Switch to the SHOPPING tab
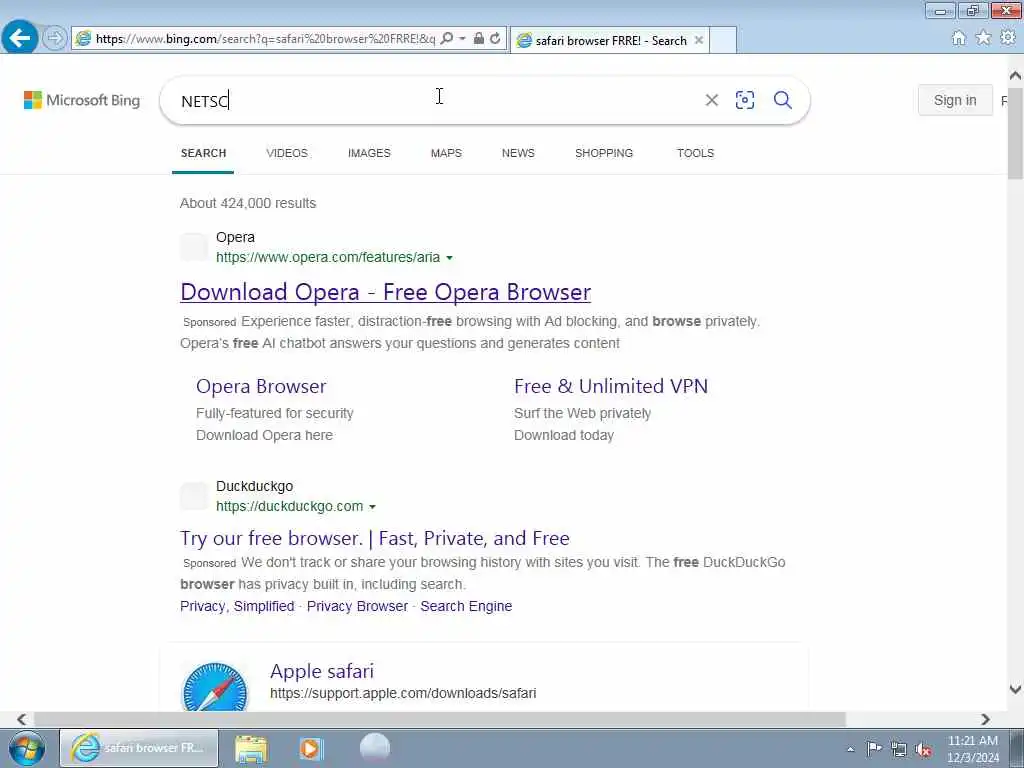1024x768 pixels. pos(603,153)
